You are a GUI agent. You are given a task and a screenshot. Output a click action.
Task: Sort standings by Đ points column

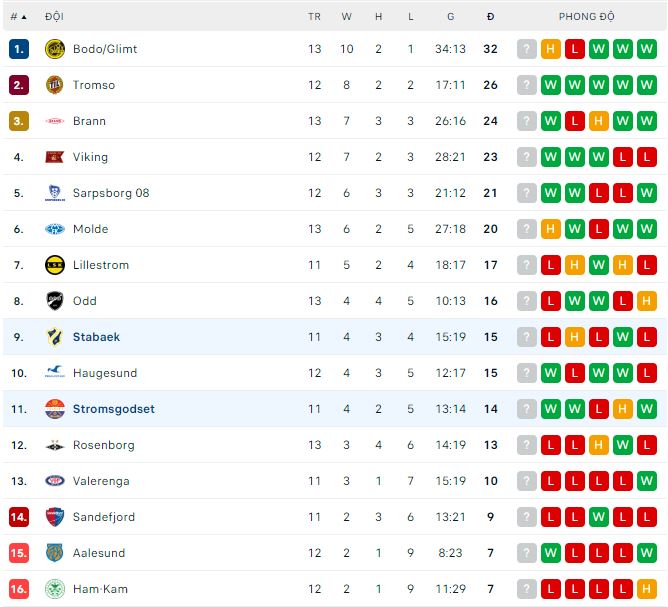pyautogui.click(x=490, y=17)
